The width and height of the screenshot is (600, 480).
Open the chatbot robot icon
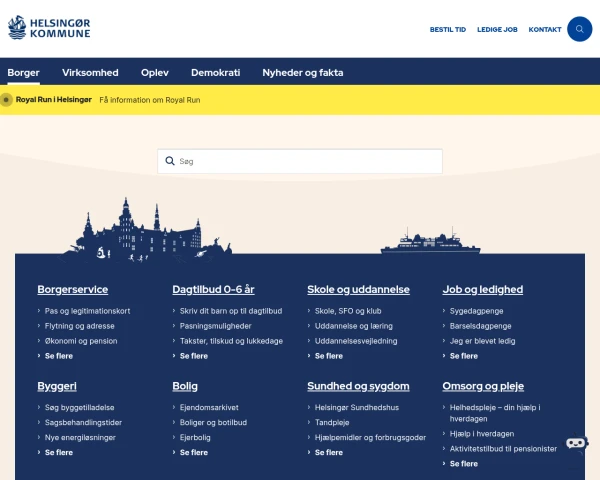576,443
